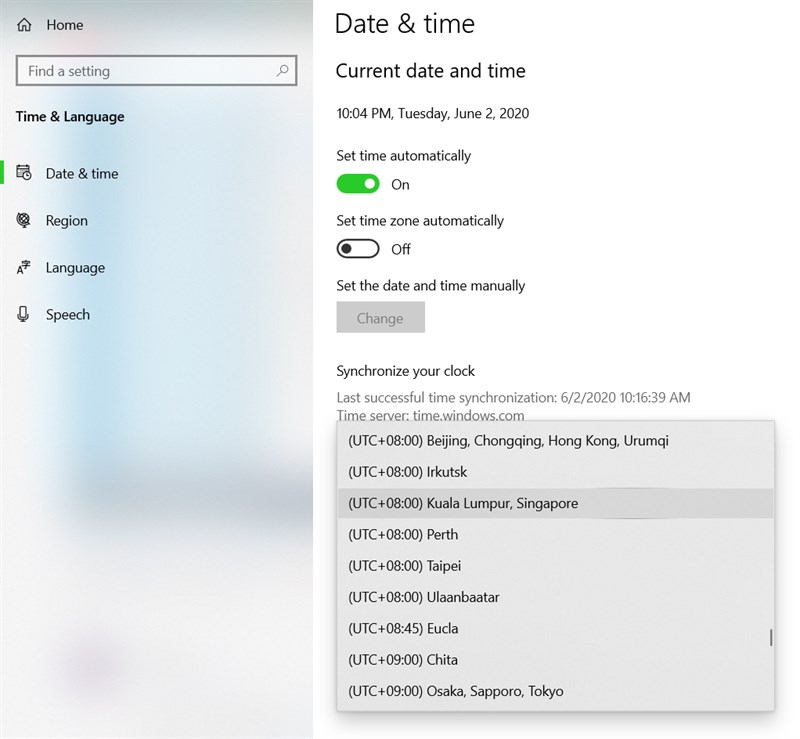Choose Osaka, Sapporo, Tokyo time zone
This screenshot has width=800, height=739.
click(555, 691)
